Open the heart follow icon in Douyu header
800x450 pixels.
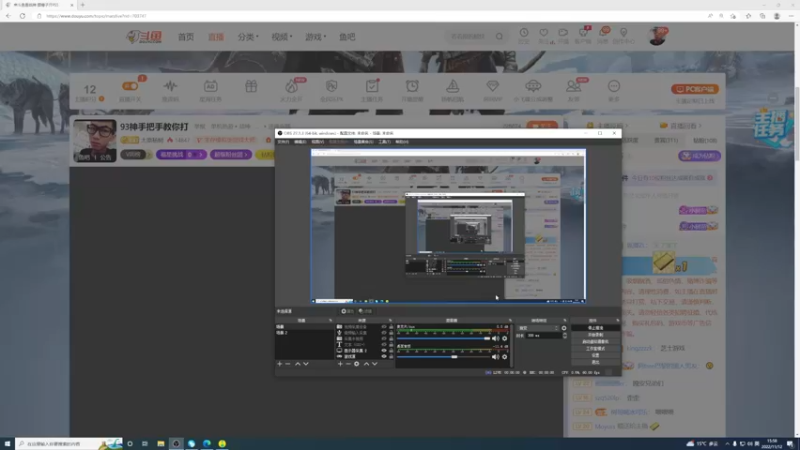click(544, 33)
